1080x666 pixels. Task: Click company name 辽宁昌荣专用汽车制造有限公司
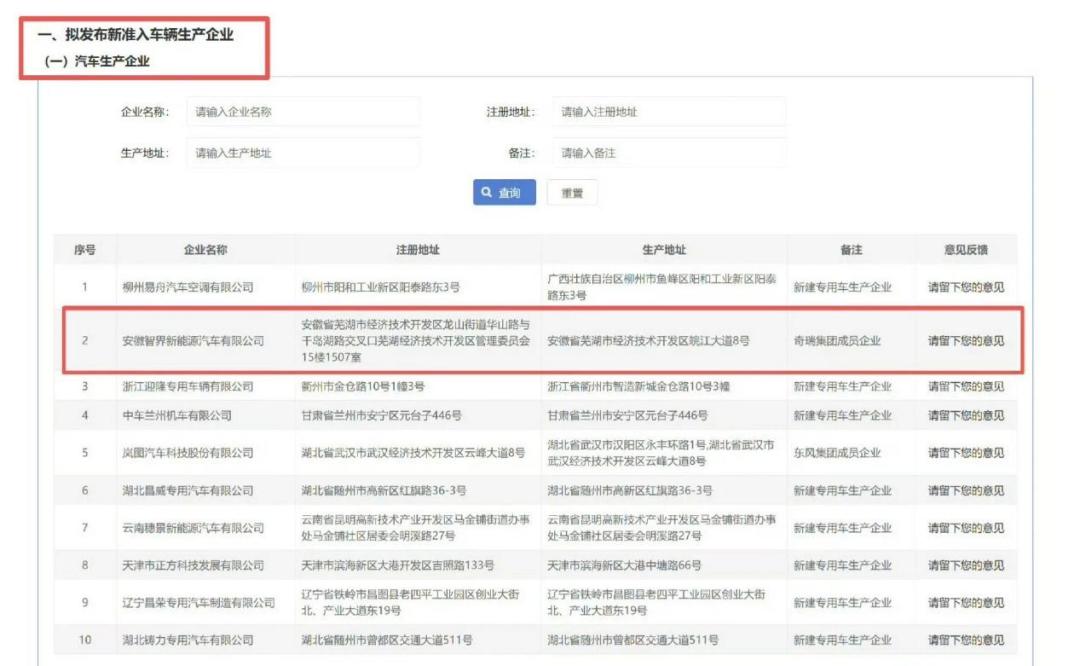[198, 603]
